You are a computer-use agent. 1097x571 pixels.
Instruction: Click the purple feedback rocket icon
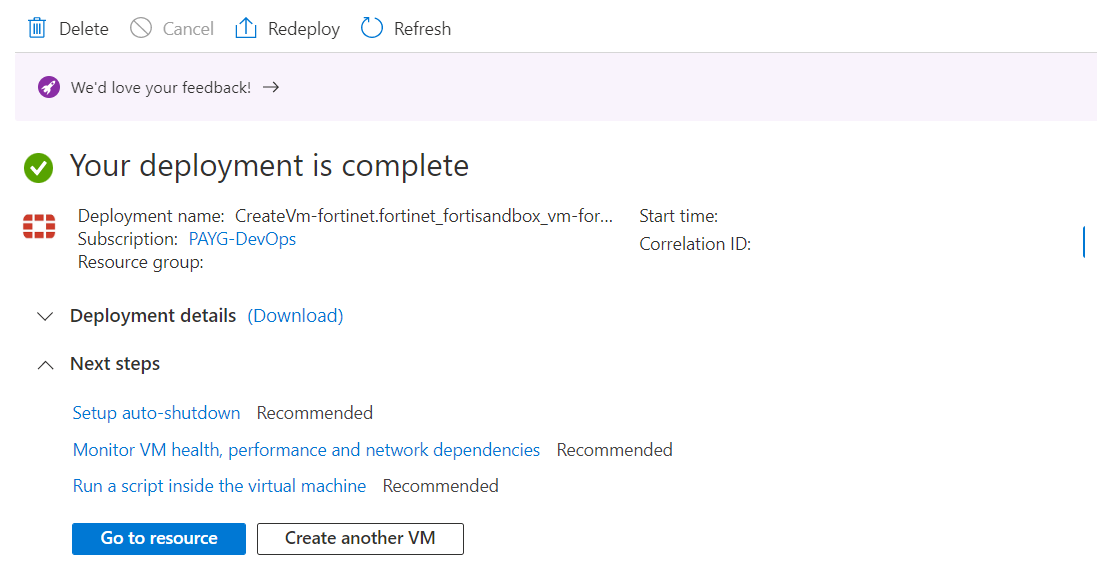pos(48,87)
